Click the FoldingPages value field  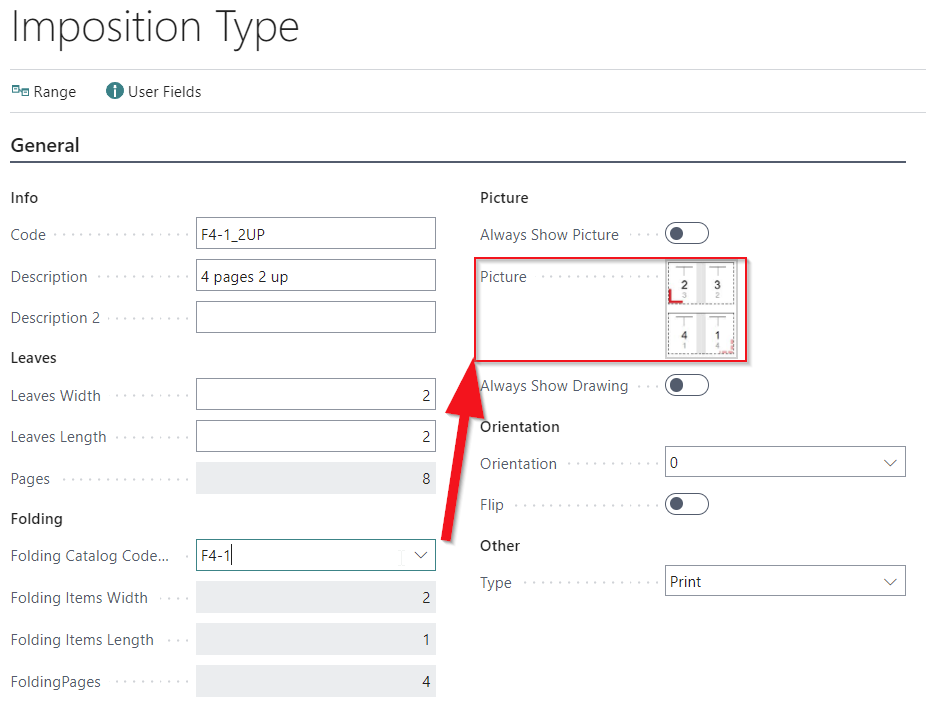coord(315,682)
